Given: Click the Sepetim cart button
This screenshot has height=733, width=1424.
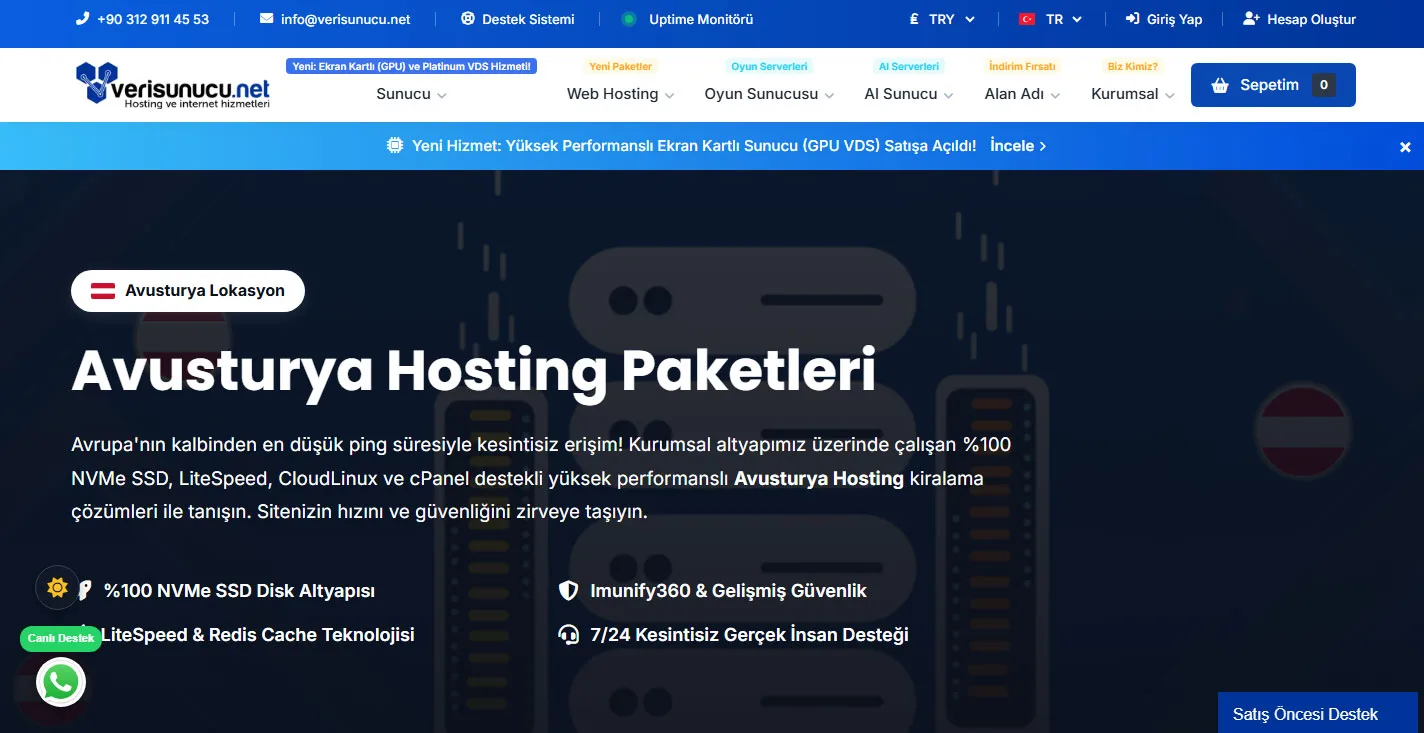Looking at the screenshot, I should point(1273,85).
